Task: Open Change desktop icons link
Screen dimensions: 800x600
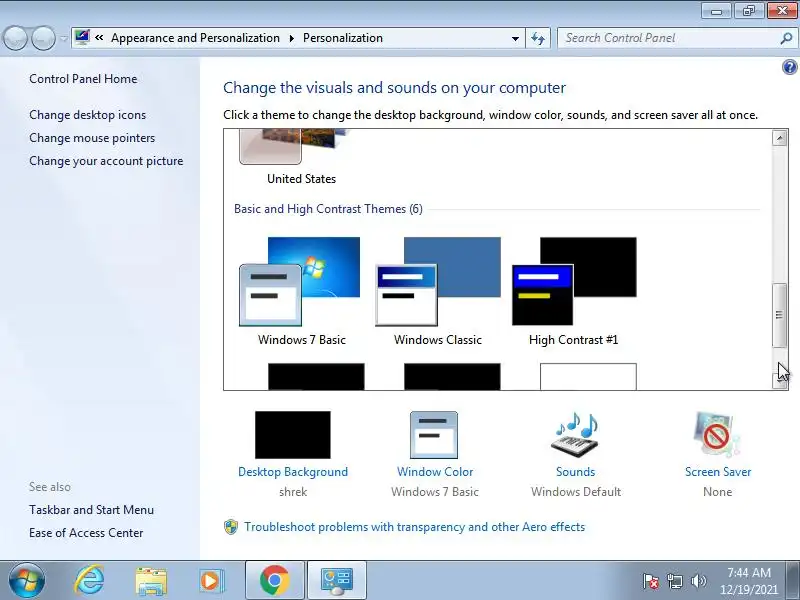Action: click(x=87, y=115)
